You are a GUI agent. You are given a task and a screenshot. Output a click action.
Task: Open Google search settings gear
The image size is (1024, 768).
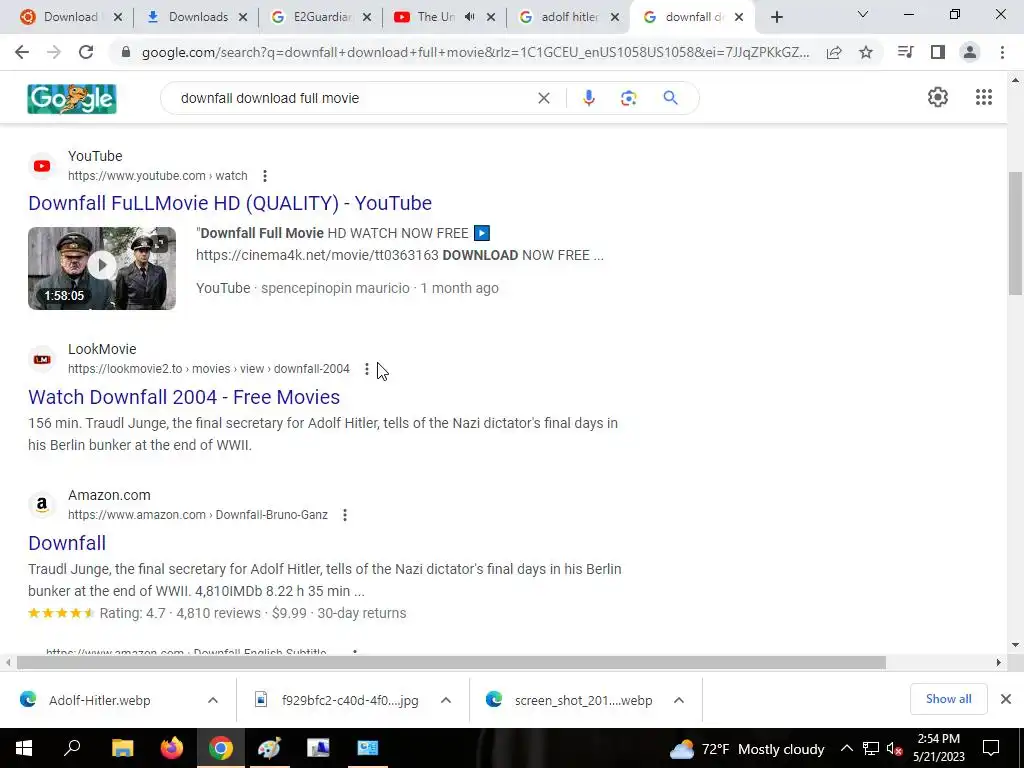(x=938, y=97)
